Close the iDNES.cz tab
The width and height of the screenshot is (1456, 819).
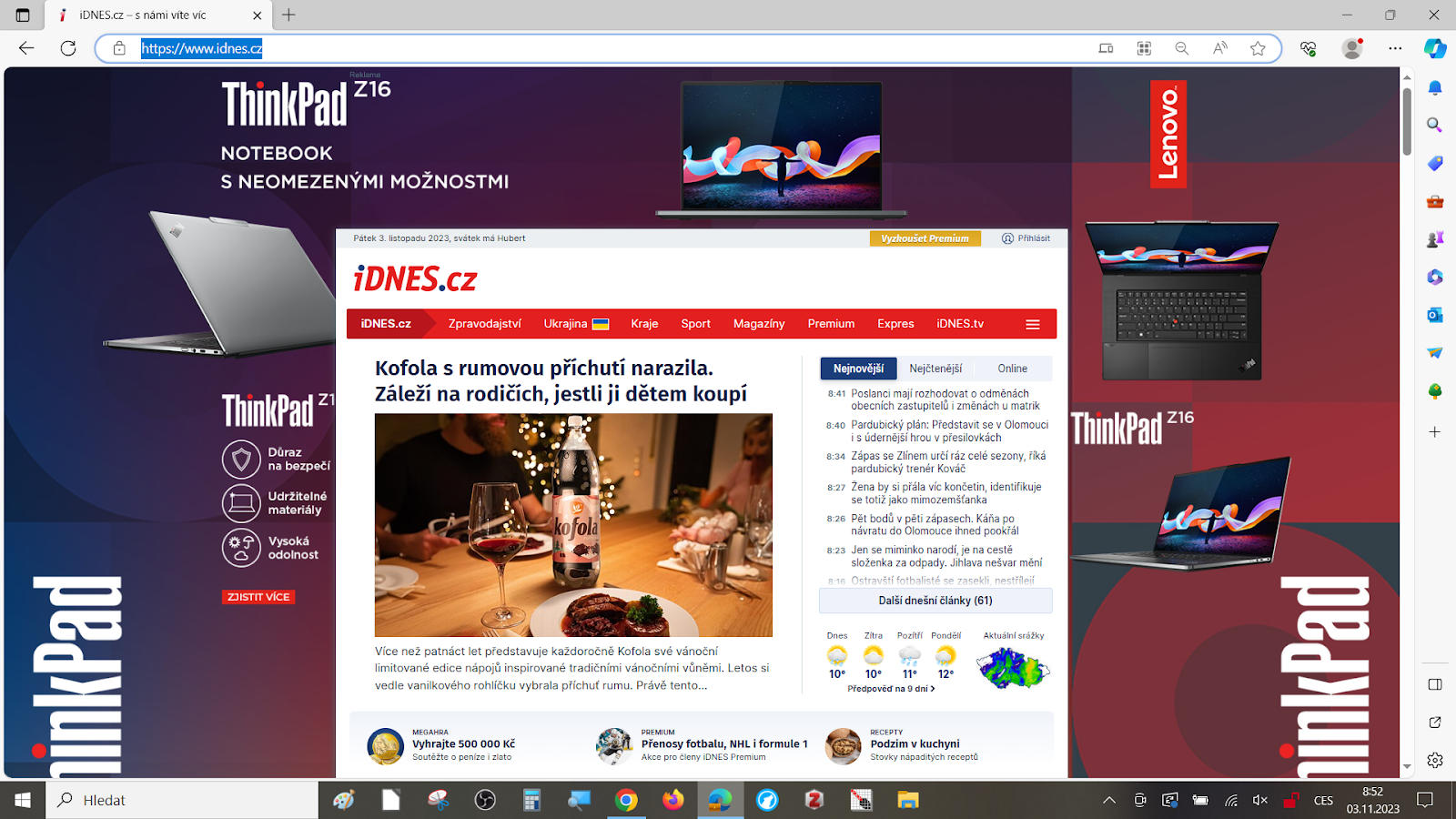(257, 15)
